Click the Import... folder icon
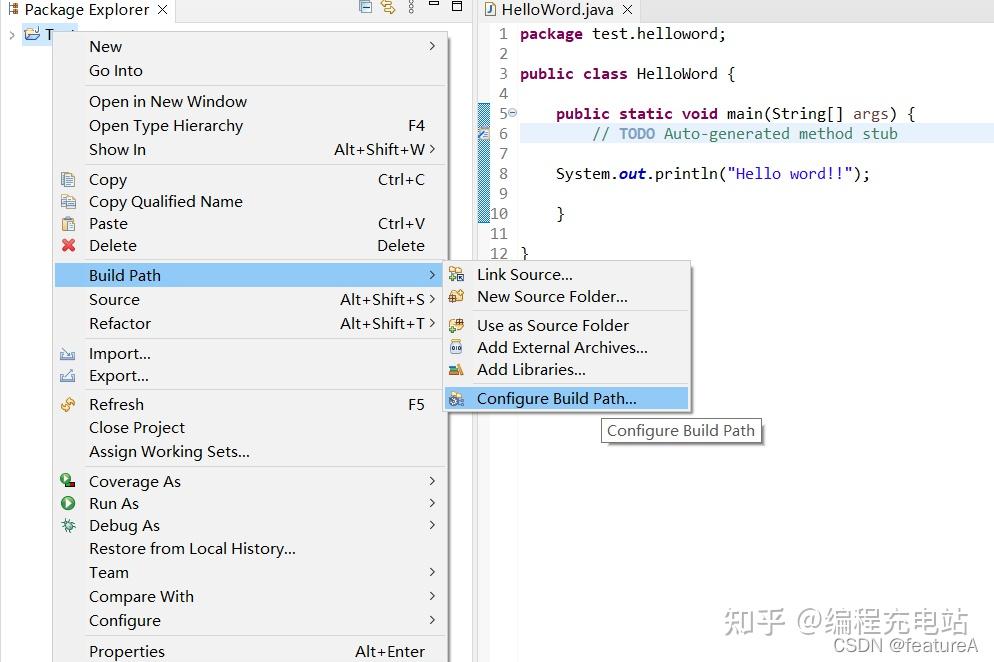994x662 pixels. click(x=69, y=353)
